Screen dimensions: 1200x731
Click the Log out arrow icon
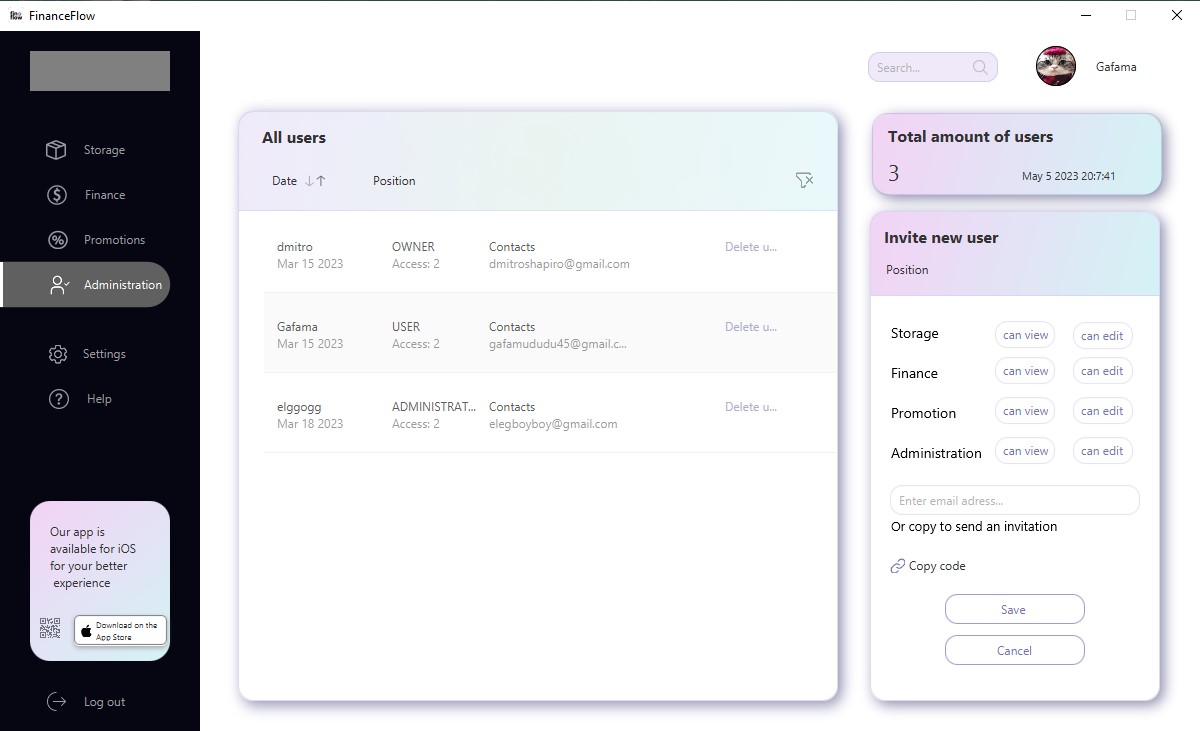point(57,701)
